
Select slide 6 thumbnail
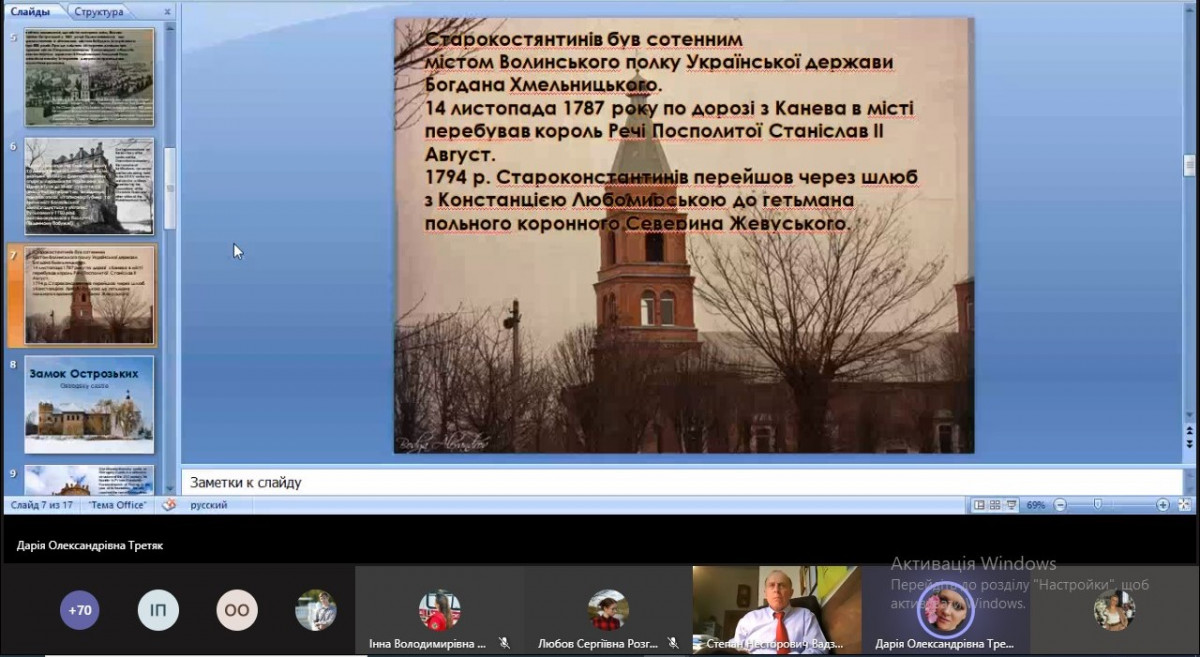coord(90,186)
